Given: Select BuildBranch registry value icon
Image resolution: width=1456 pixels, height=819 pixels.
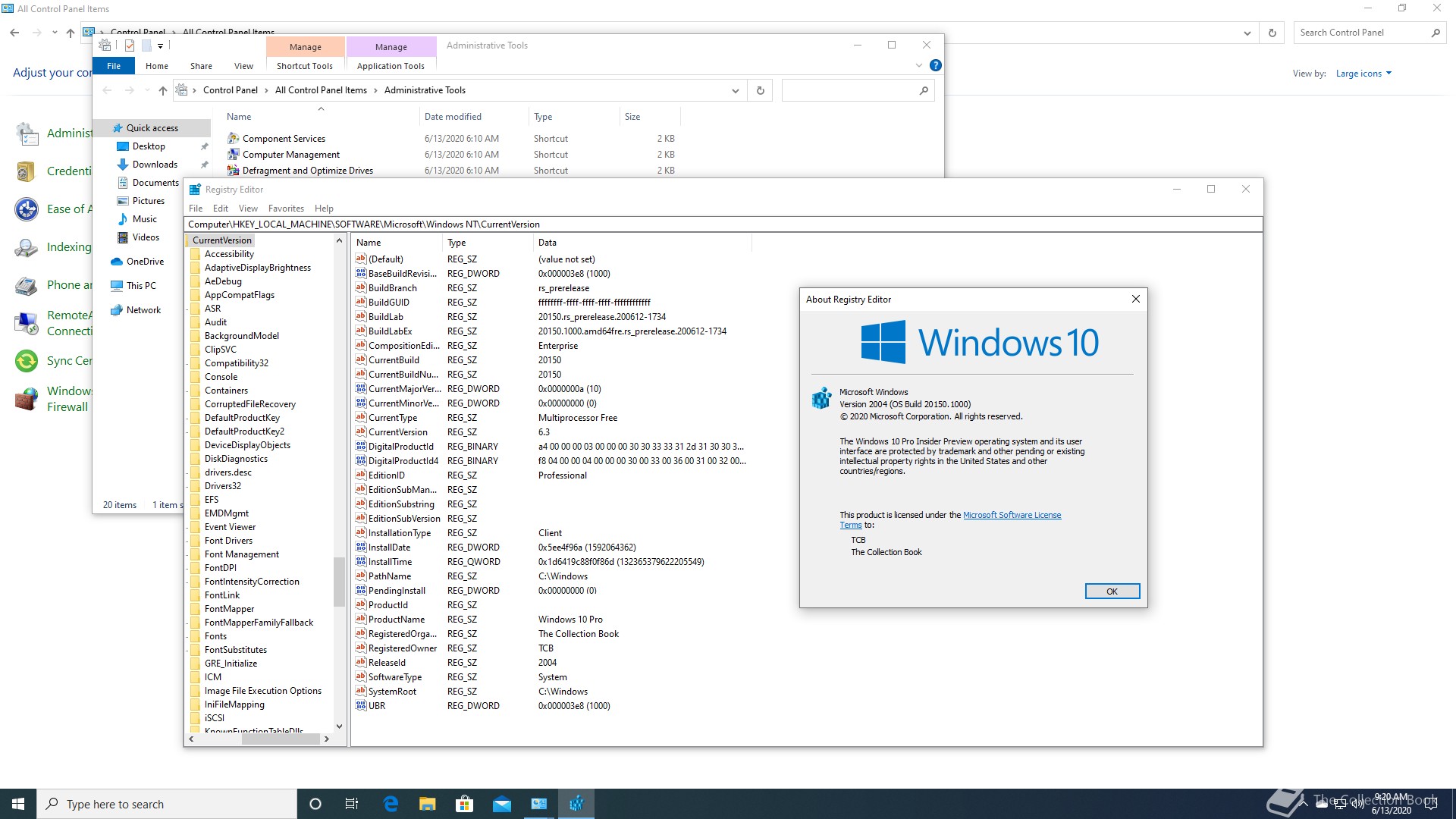Looking at the screenshot, I should coord(361,288).
